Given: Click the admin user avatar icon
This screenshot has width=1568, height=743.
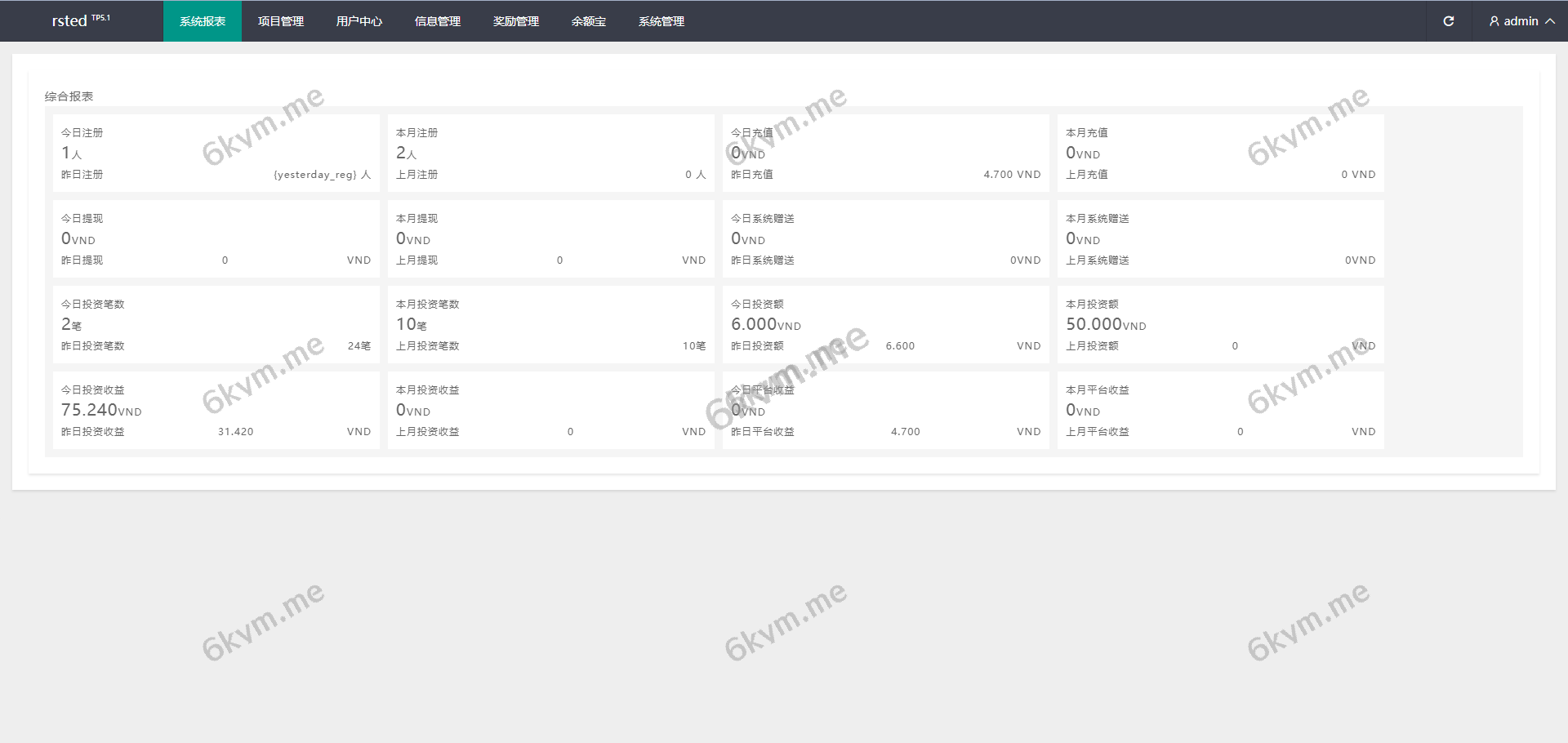Looking at the screenshot, I should (x=1494, y=21).
